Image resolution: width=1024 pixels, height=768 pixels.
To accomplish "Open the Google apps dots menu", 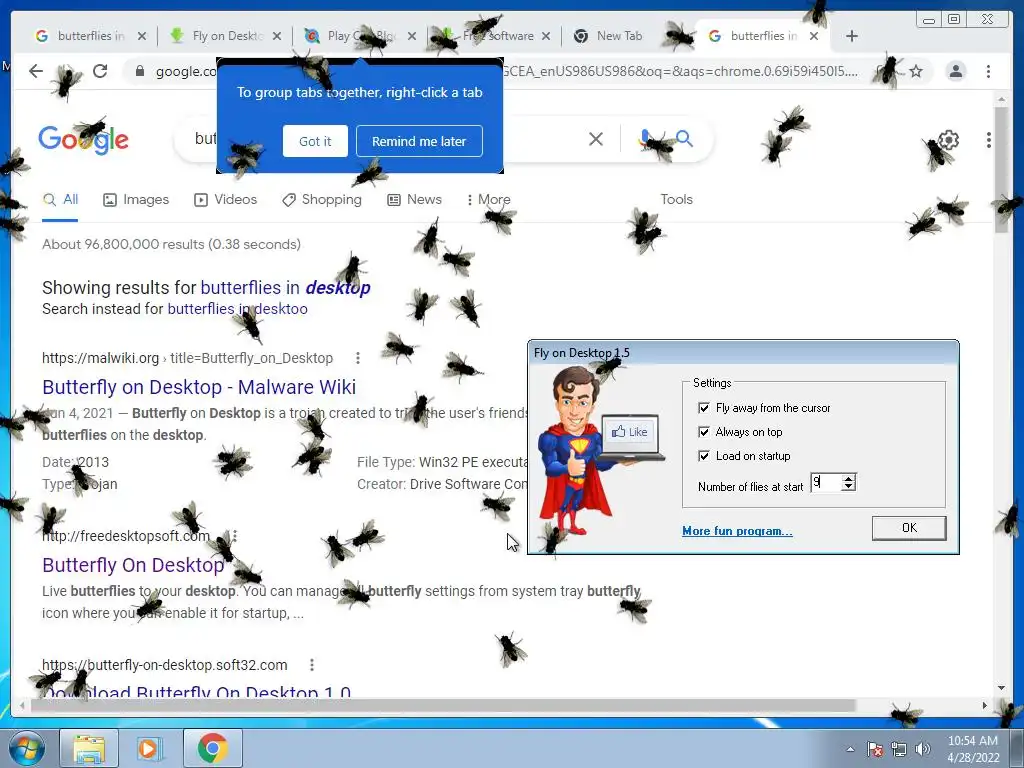I will pyautogui.click(x=989, y=140).
